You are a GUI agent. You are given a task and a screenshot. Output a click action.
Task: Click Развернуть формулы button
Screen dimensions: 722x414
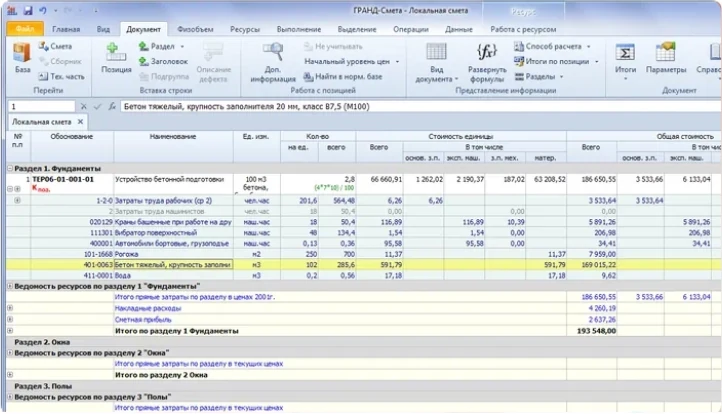(x=487, y=62)
